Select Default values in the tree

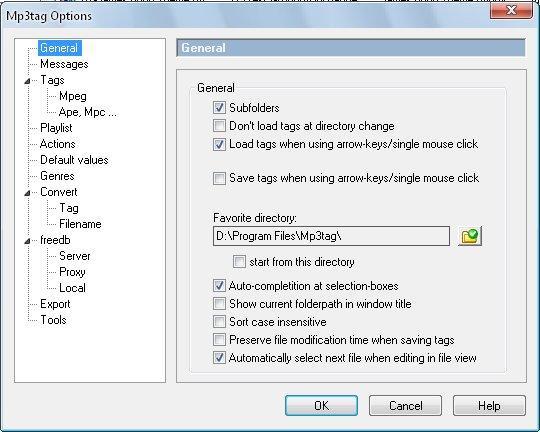click(74, 160)
